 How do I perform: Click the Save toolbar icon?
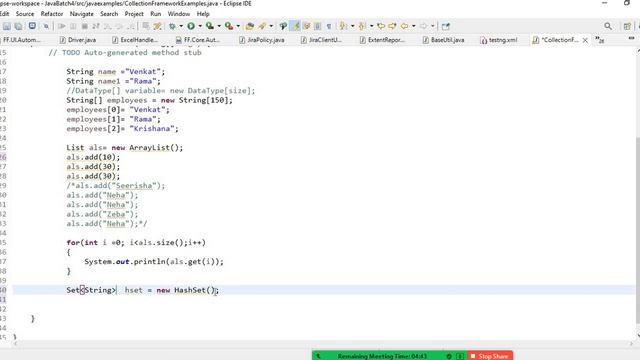click(x=7, y=26)
